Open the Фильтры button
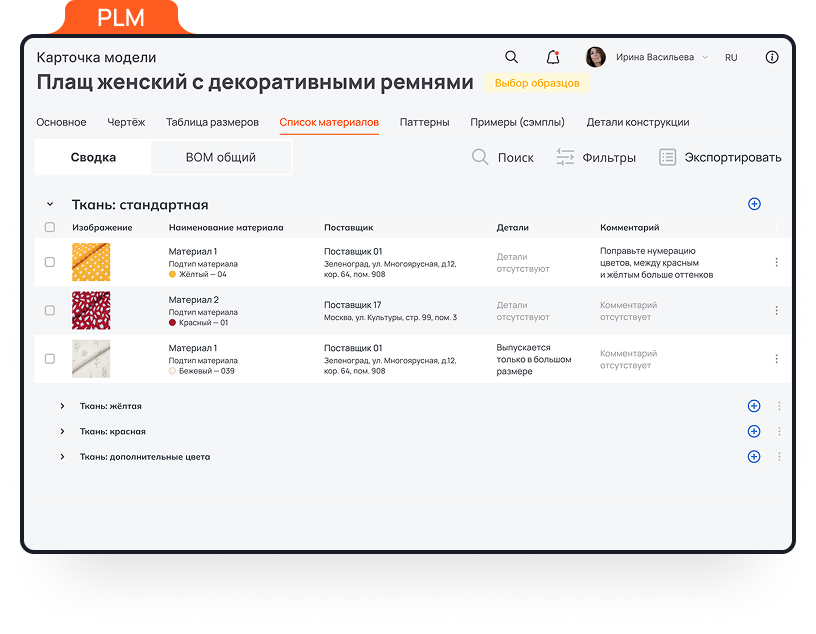Image resolution: width=816 pixels, height=634 pixels. coord(596,157)
